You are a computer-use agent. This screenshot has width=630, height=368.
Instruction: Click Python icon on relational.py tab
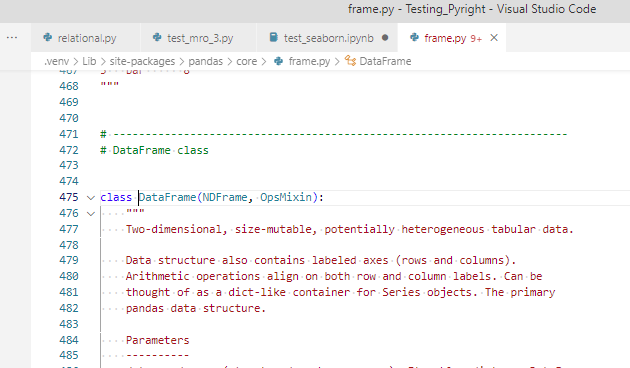point(48,37)
